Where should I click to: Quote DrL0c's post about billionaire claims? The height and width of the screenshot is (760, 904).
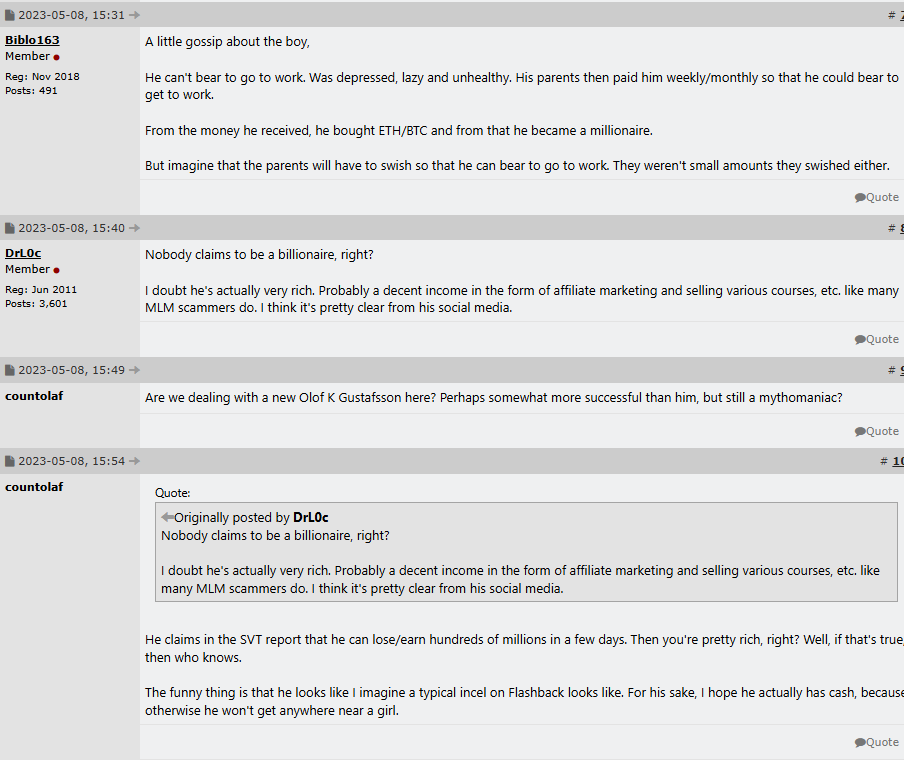point(876,340)
